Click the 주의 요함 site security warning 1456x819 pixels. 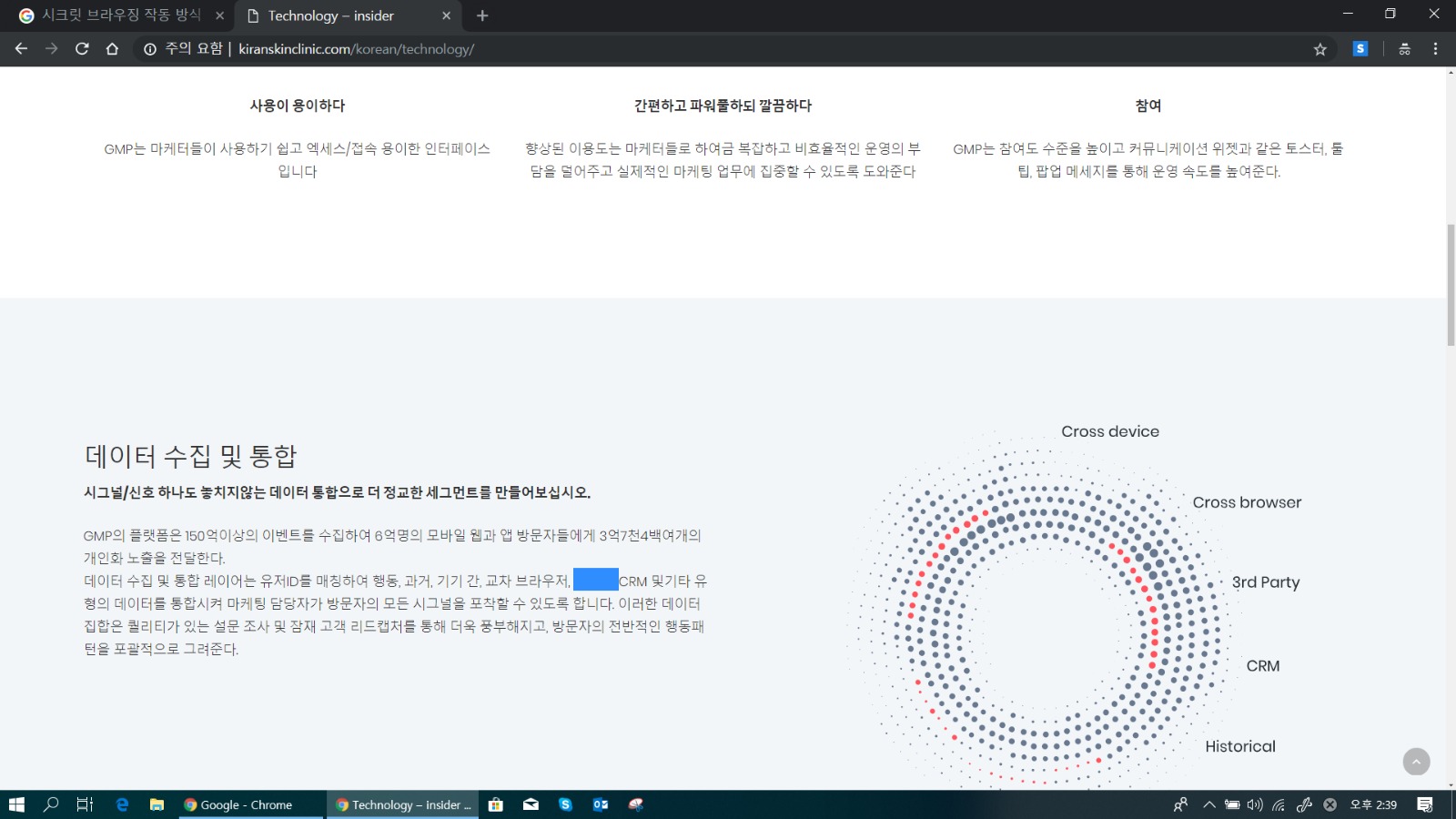click(183, 49)
